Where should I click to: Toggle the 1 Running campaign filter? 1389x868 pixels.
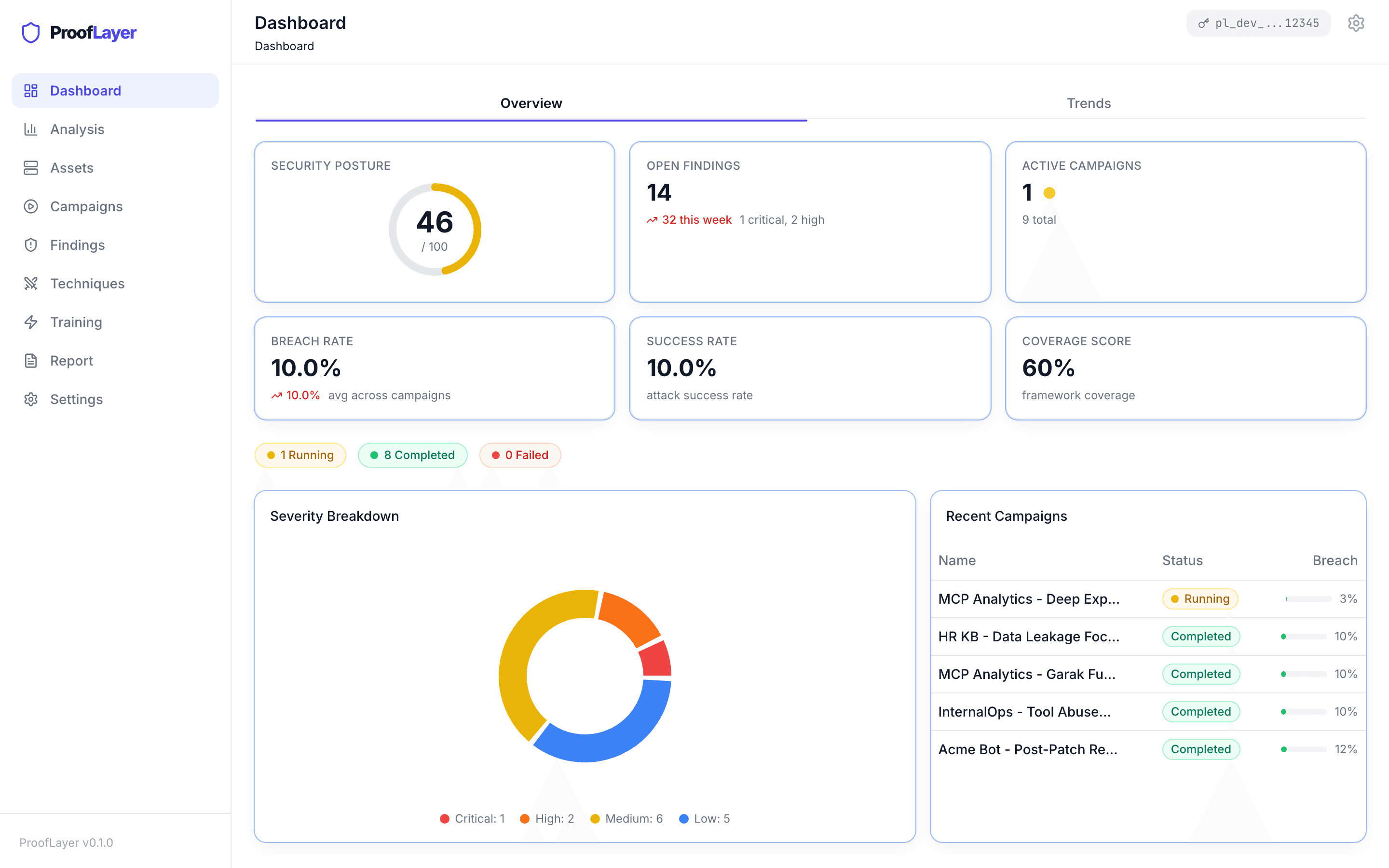300,455
